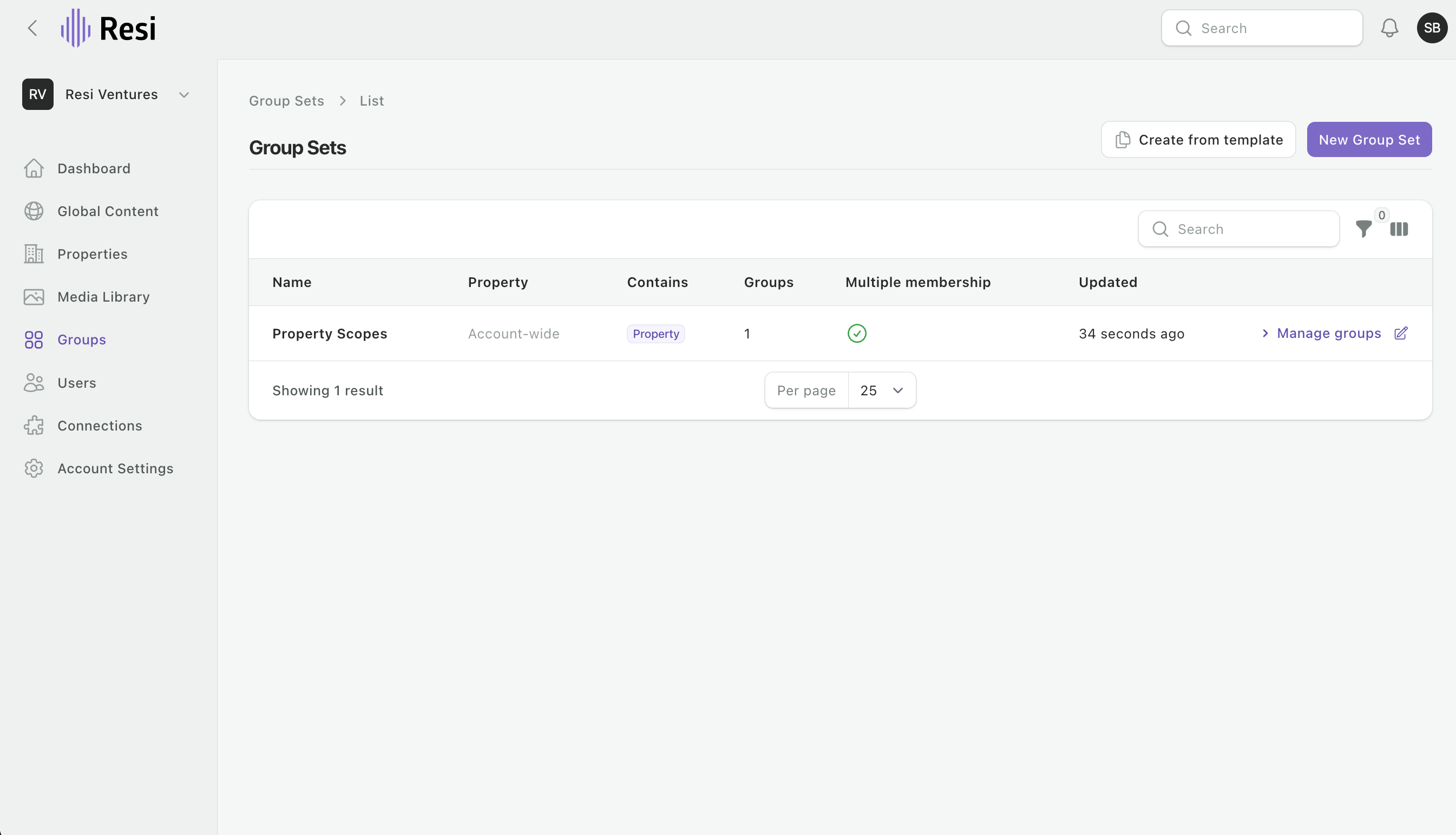This screenshot has width=1456, height=835.
Task: Click Create from template button
Action: pyautogui.click(x=1198, y=139)
